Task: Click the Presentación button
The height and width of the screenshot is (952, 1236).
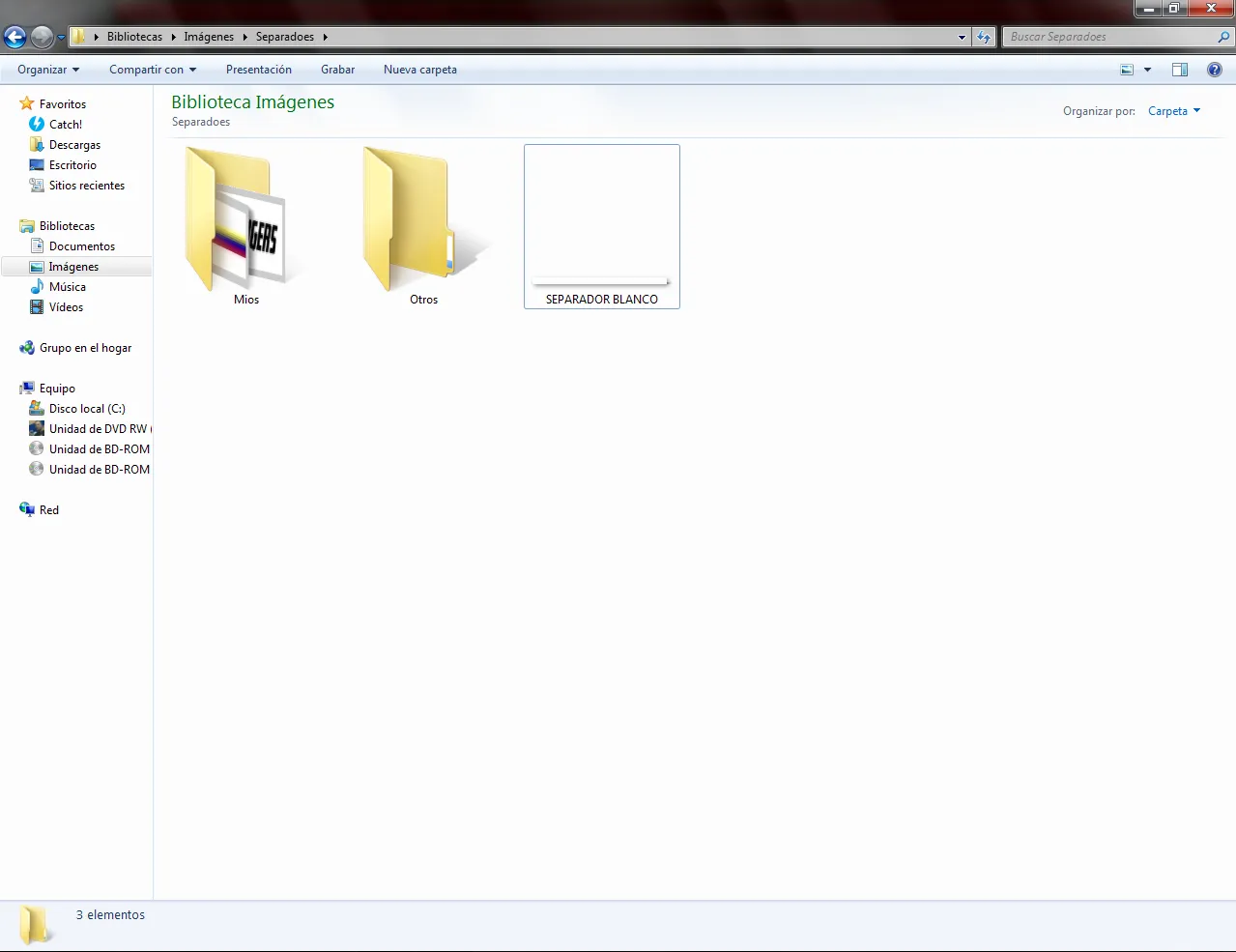Action: coord(258,70)
